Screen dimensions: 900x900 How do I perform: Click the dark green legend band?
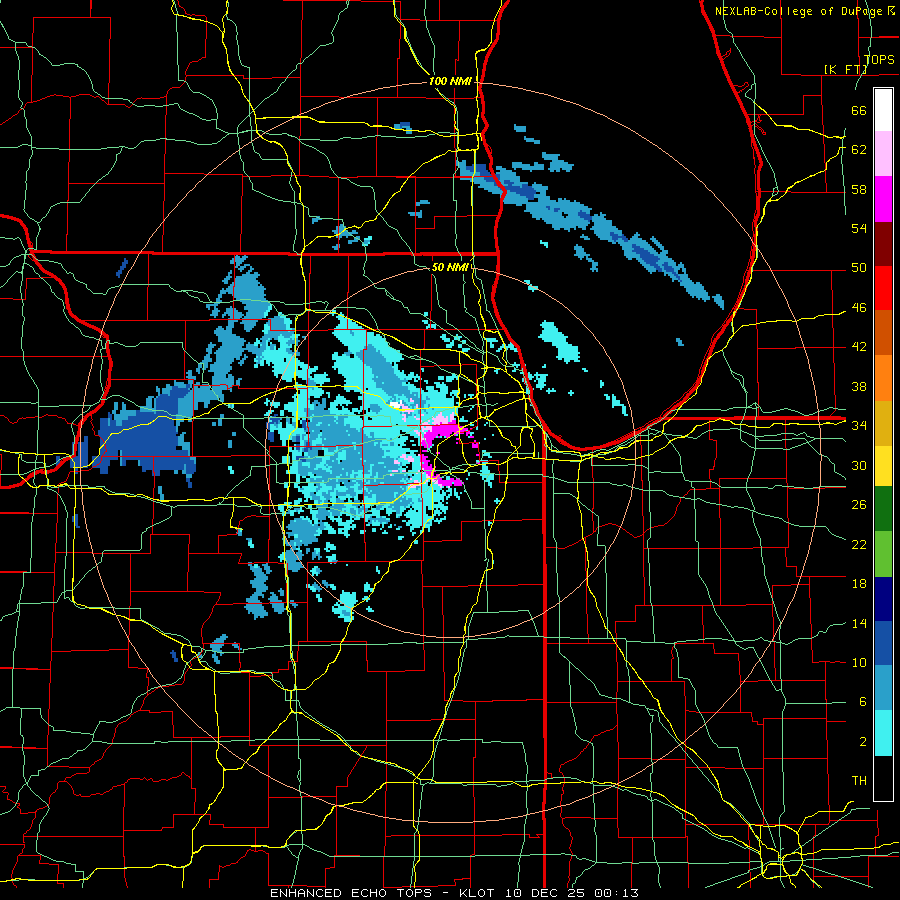point(883,509)
